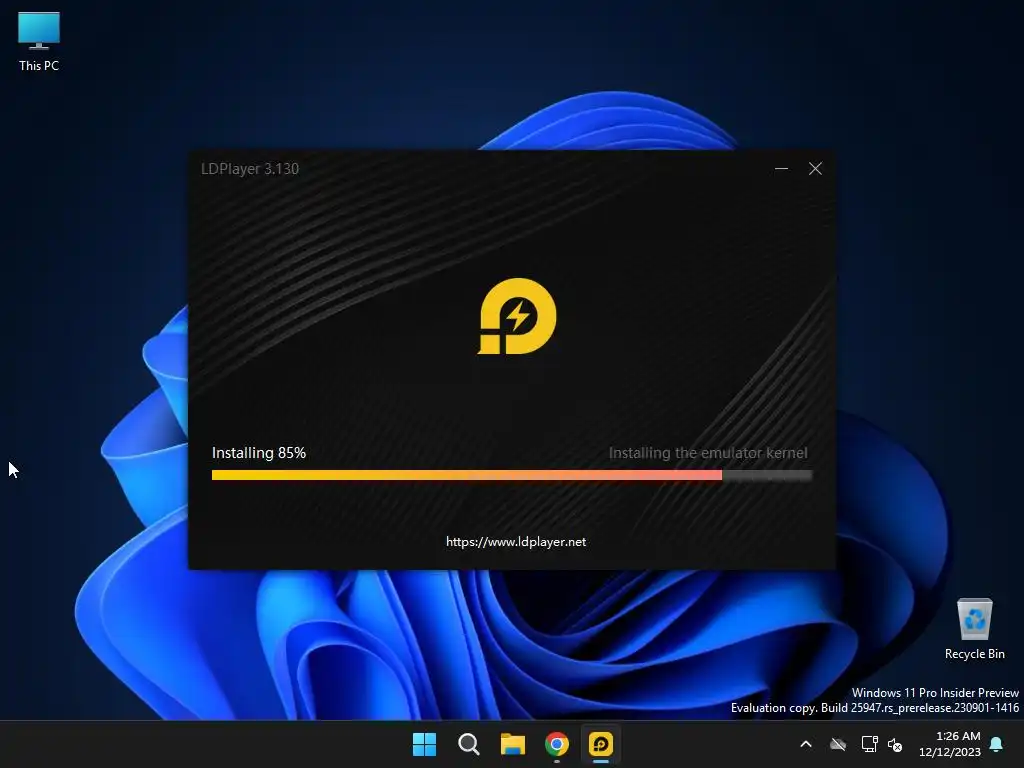
Task: Open taskbar Search
Action: point(468,744)
